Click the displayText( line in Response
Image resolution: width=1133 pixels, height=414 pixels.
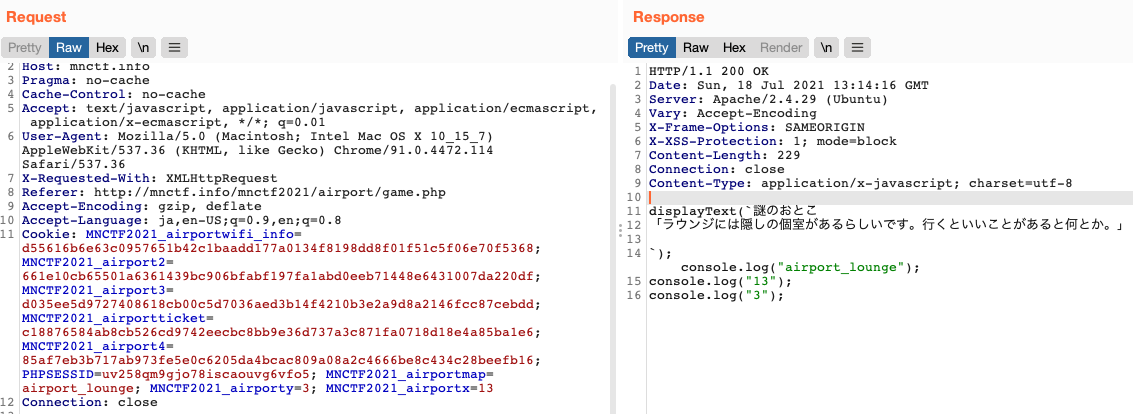[733, 211]
